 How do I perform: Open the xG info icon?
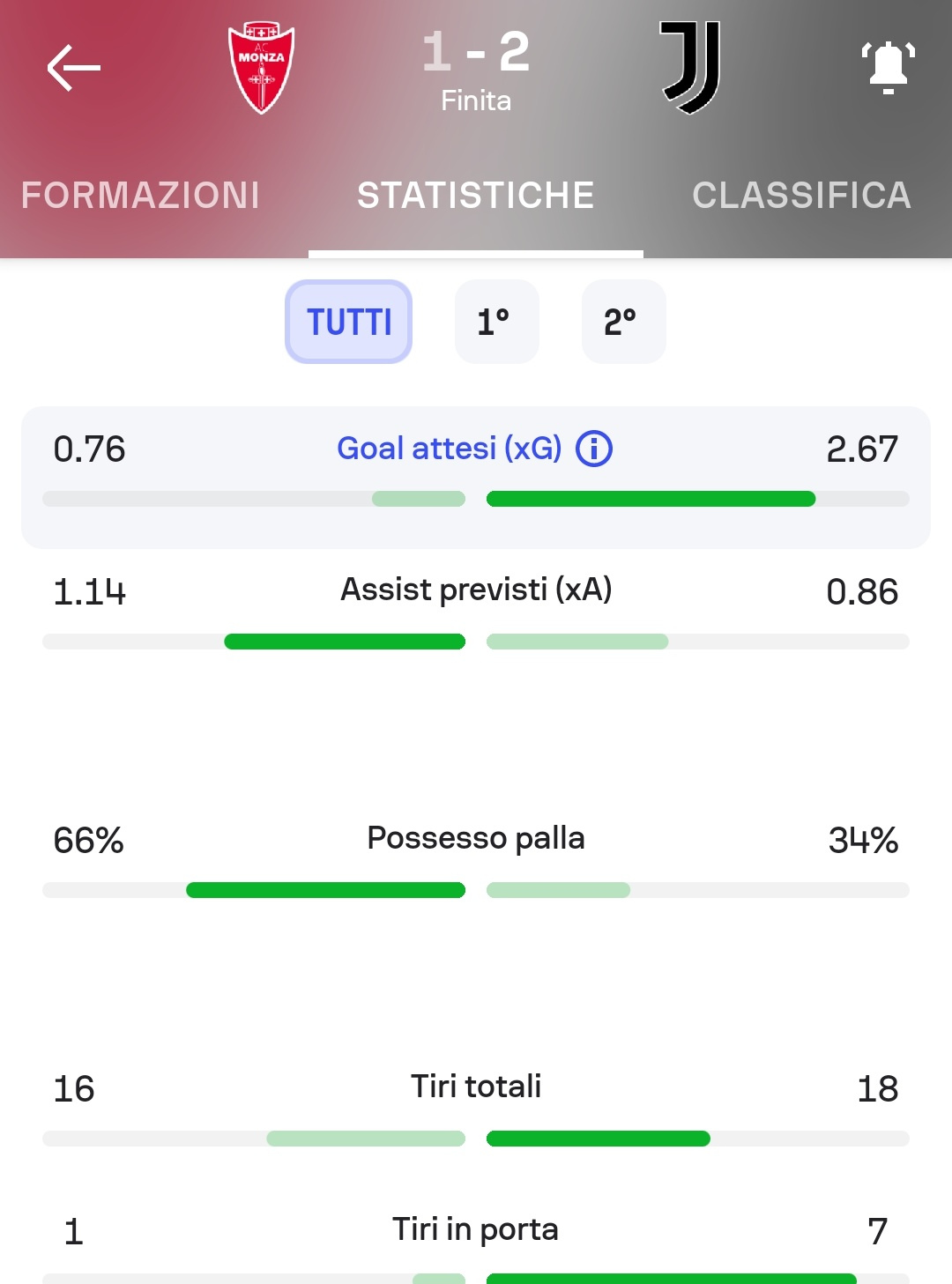click(594, 449)
